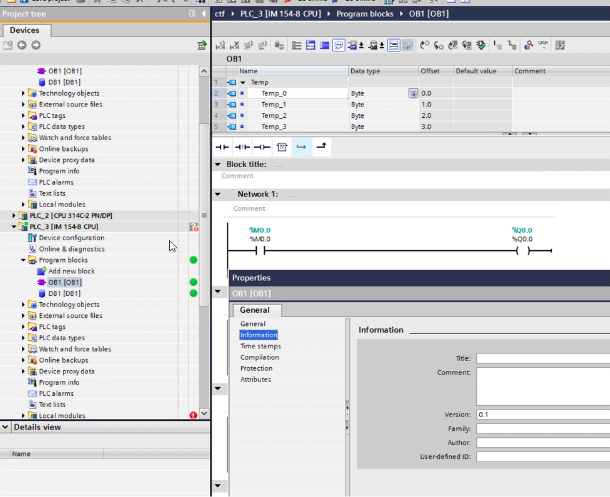Open the Attributes properties section
Viewport: 610px width, 497px height.
point(256,379)
